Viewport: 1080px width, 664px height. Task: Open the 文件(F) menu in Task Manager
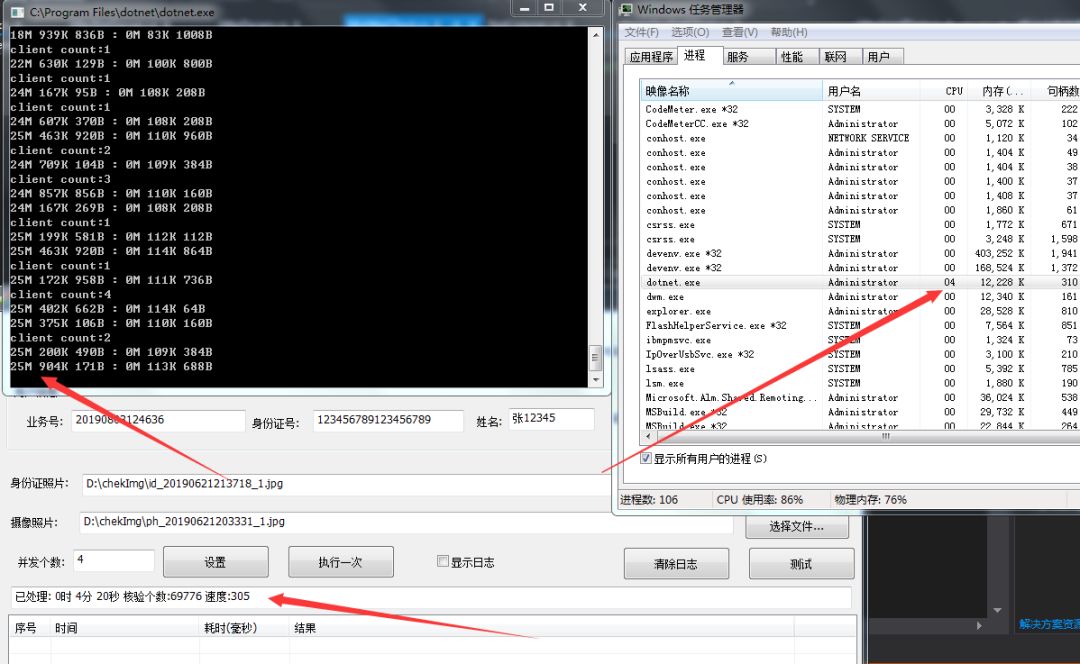641,33
